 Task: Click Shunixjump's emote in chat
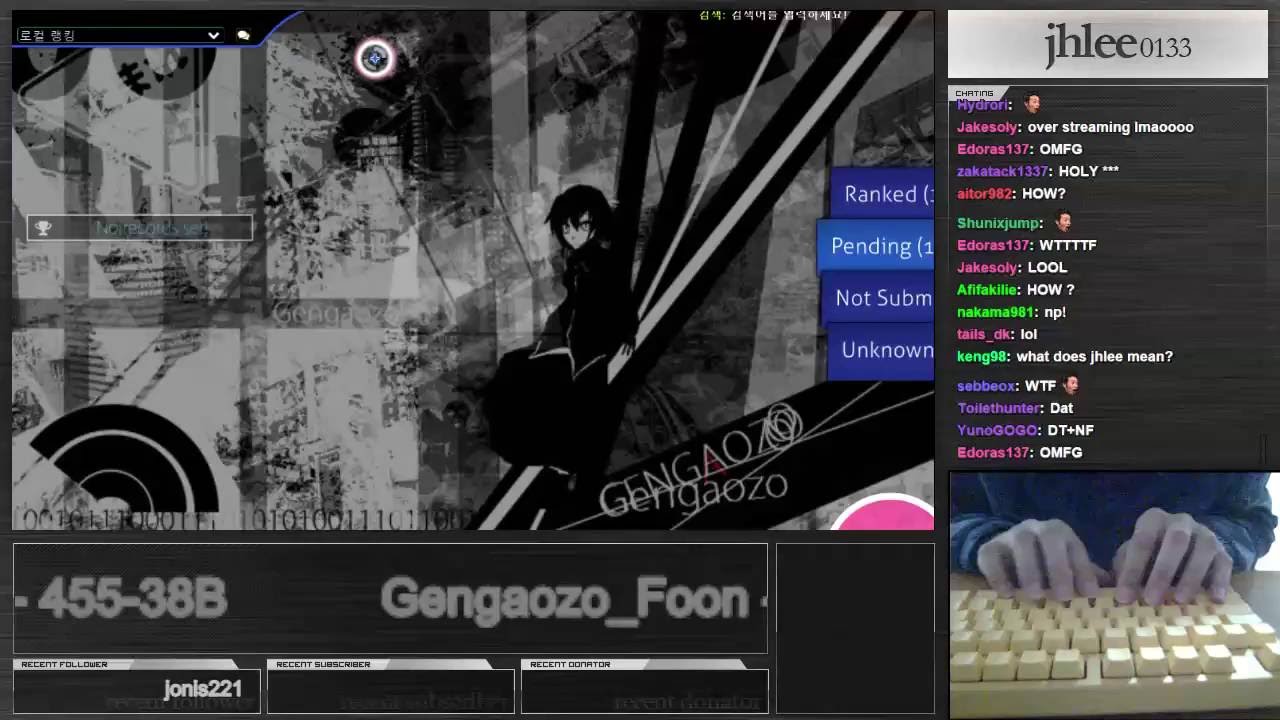pyautogui.click(x=1064, y=221)
